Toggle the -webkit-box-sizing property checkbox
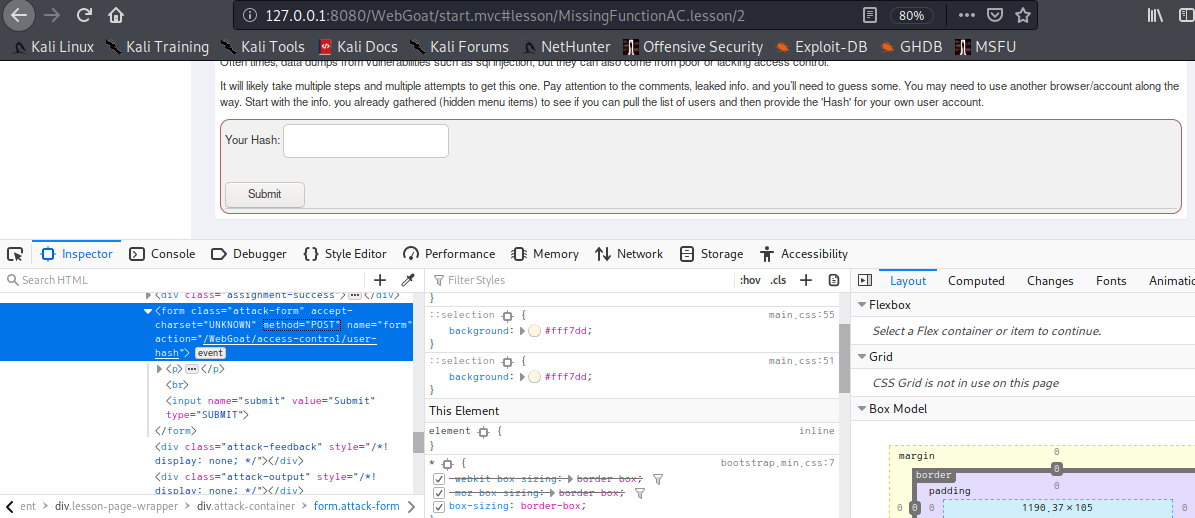 (439, 480)
